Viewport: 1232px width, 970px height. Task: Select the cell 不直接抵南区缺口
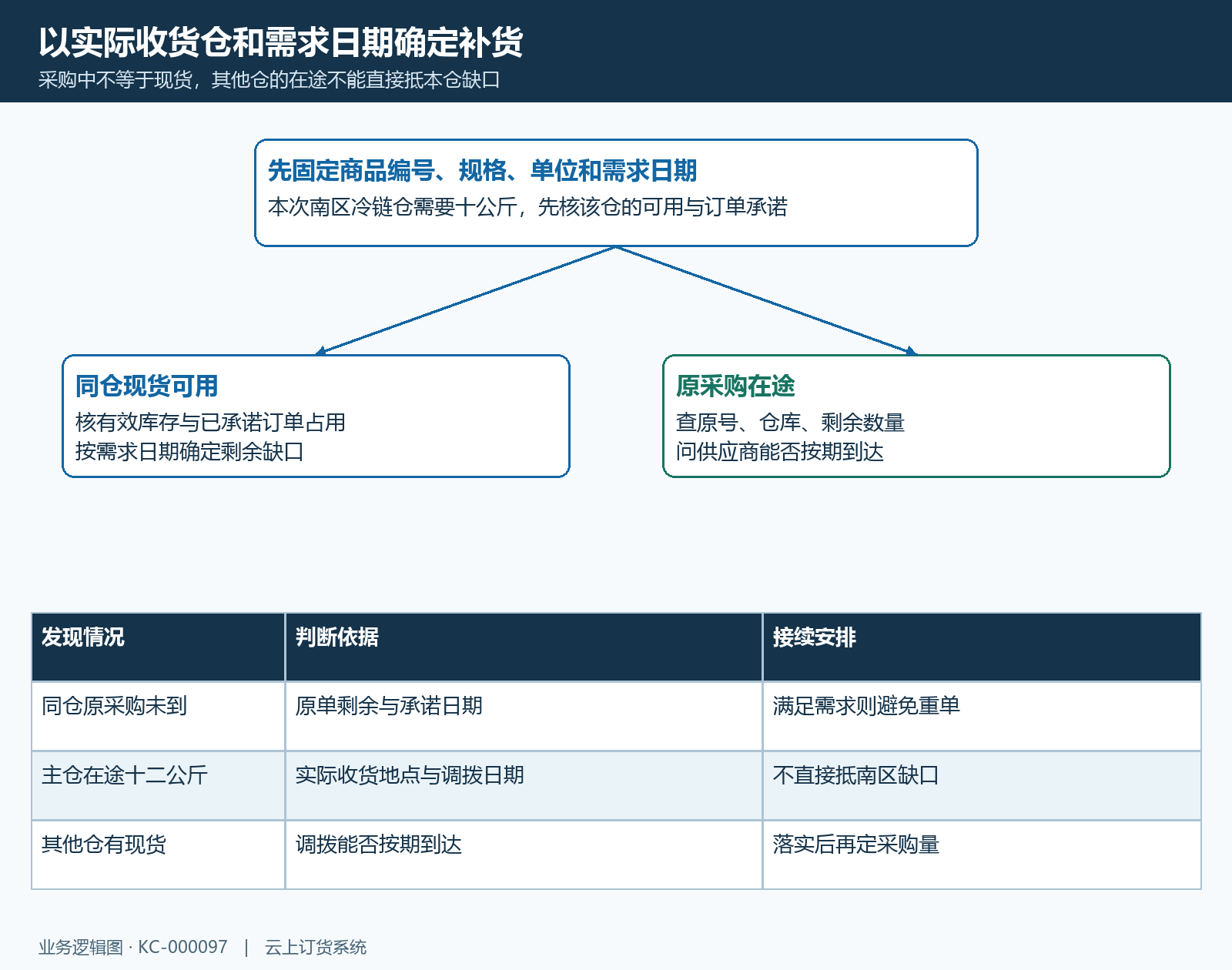pos(982,786)
